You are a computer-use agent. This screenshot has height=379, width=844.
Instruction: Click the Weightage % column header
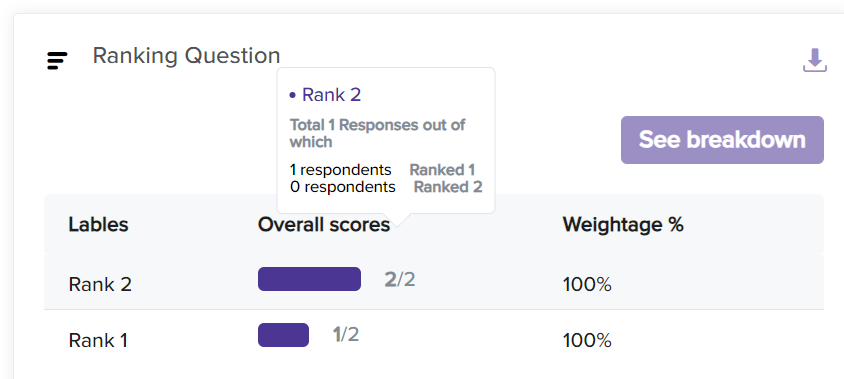(623, 224)
